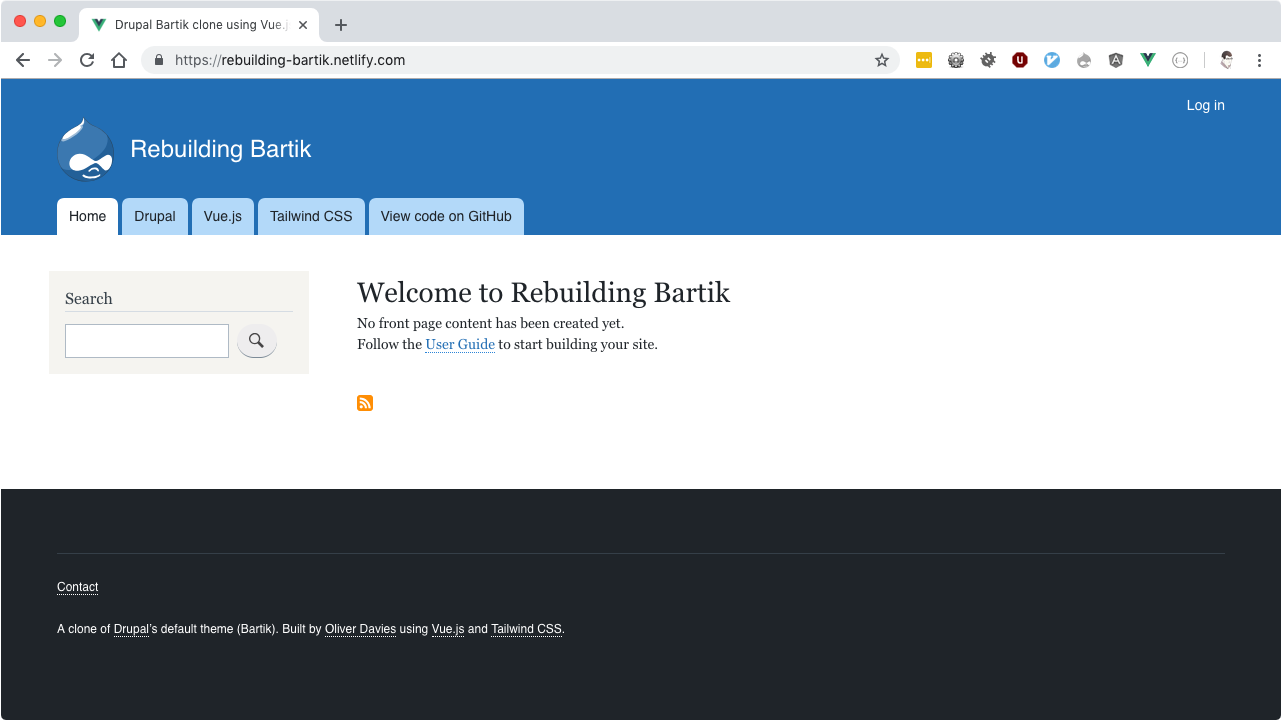Open the Chrome profile avatar menu
The width and height of the screenshot is (1281, 721).
coord(1227,60)
